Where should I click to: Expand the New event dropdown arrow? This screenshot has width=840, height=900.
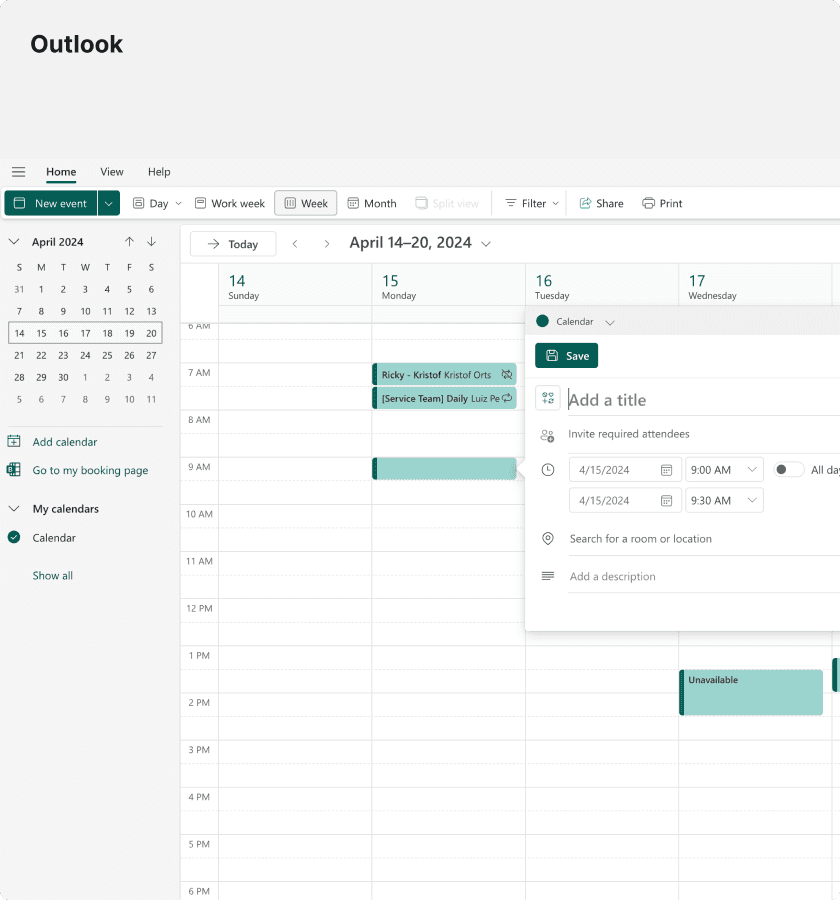(x=109, y=203)
